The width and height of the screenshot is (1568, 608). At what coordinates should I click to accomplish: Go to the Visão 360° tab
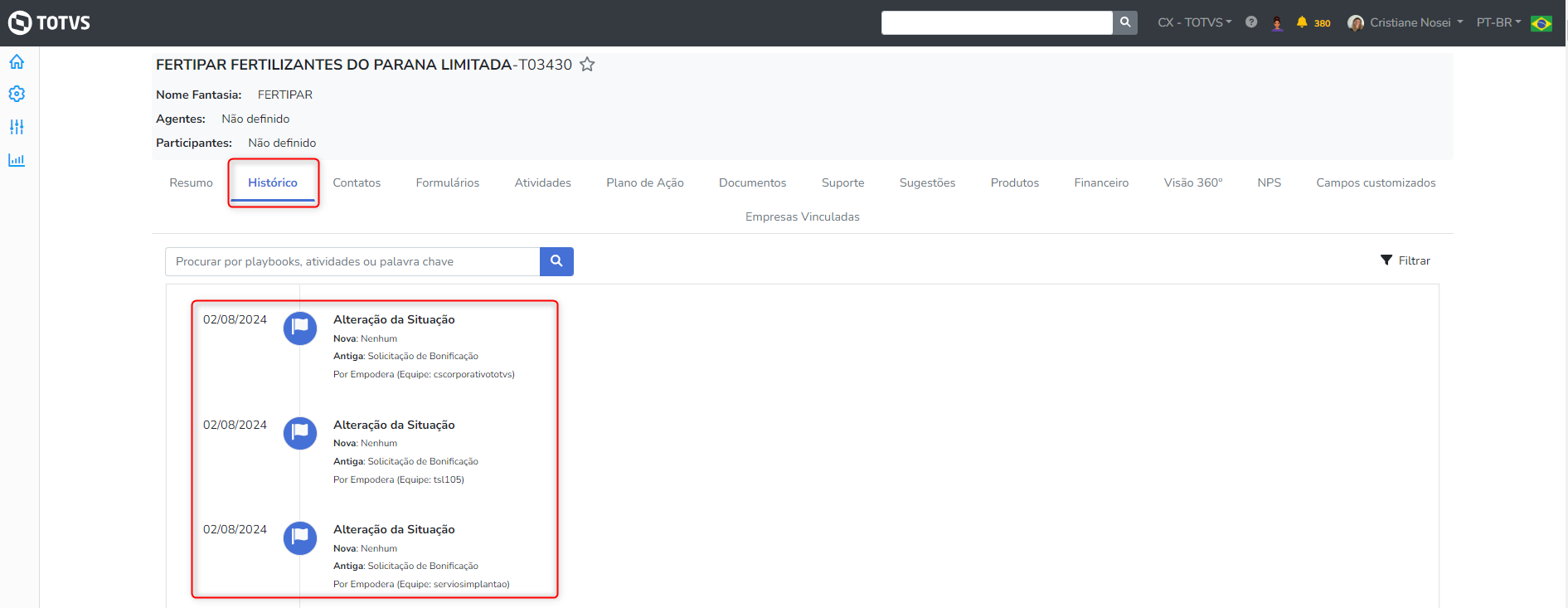1193,182
